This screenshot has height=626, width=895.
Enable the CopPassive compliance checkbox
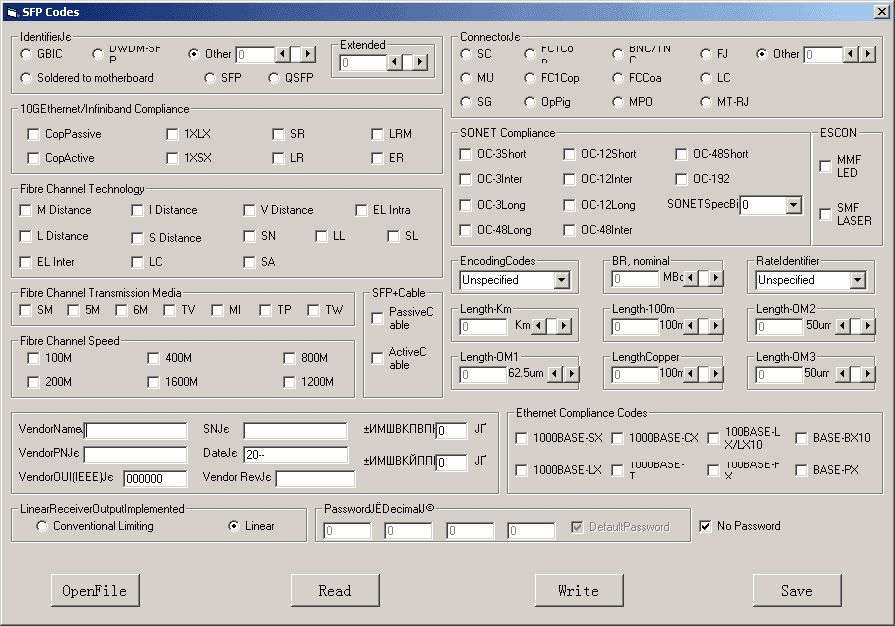[x=33, y=134]
